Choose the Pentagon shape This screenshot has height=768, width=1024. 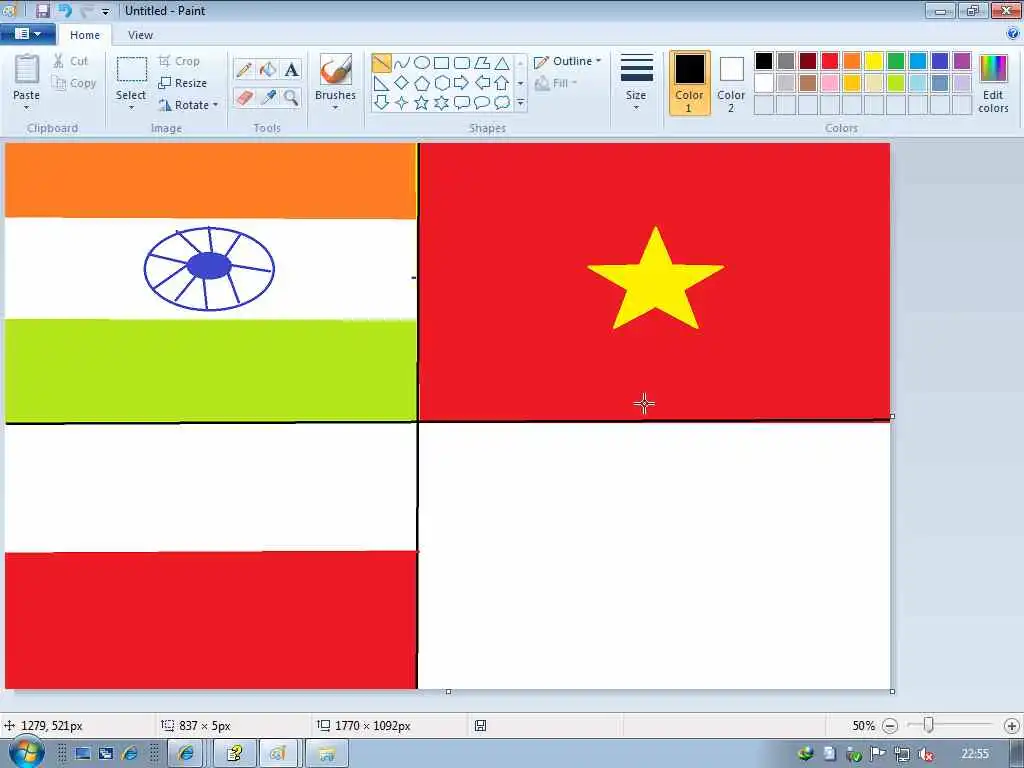[422, 83]
